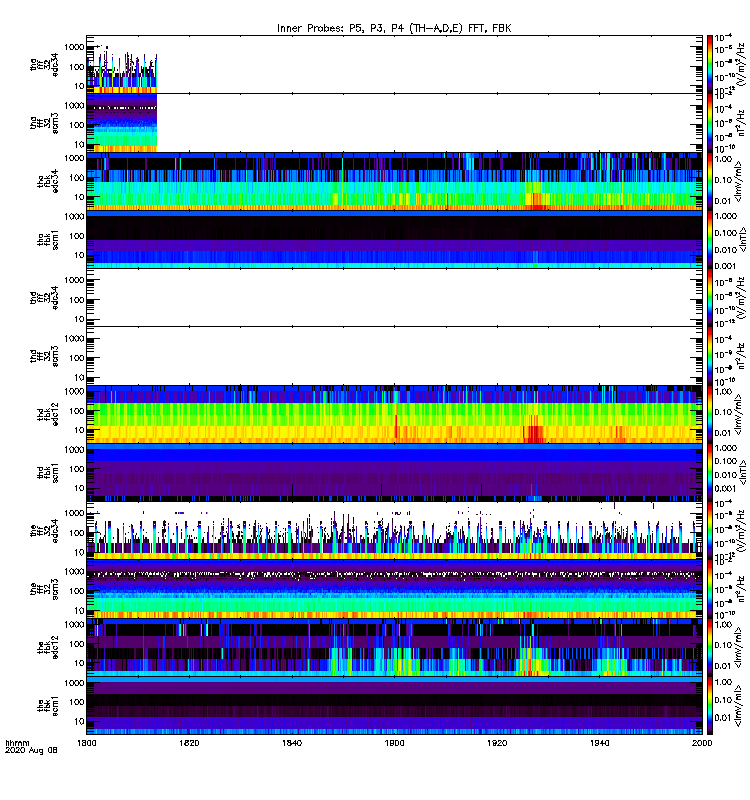Click the tha fff edc34 spectrogram data block

121,70
